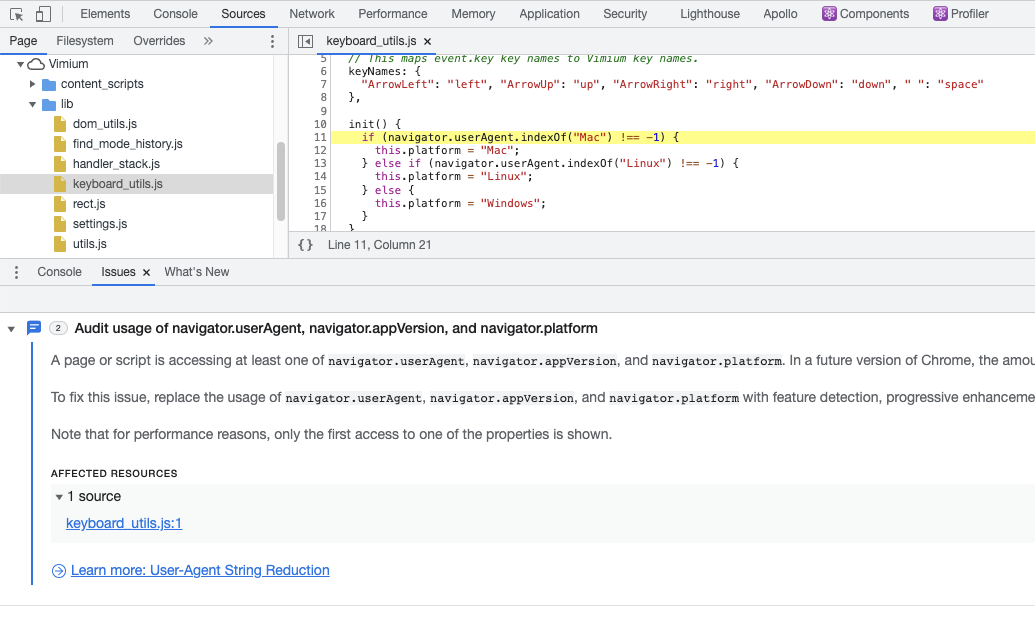Open the Elements panel tab

coord(105,14)
